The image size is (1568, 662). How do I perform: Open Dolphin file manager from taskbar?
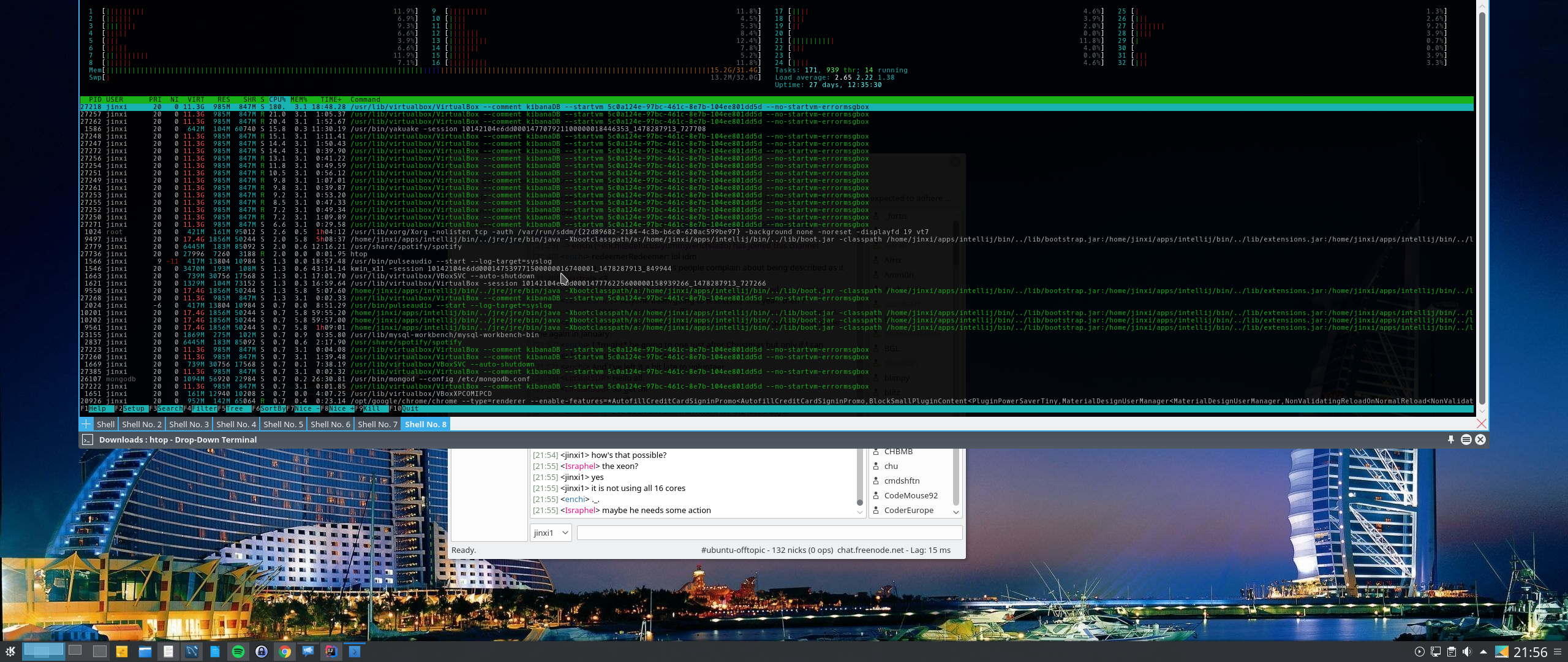145,652
